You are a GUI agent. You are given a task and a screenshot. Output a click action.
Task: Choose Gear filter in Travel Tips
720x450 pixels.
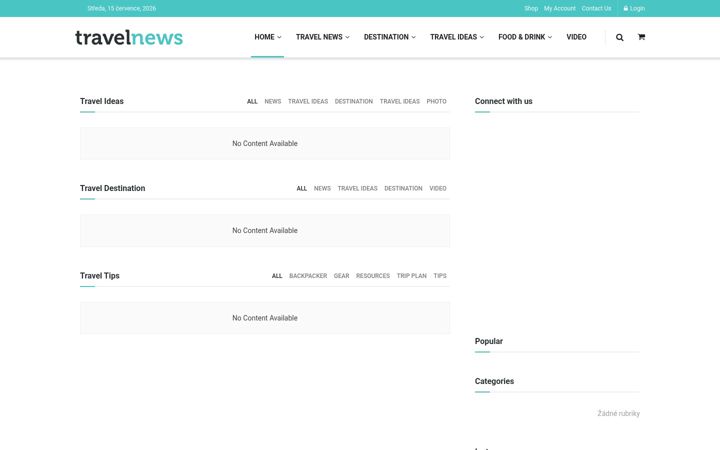[x=341, y=276]
